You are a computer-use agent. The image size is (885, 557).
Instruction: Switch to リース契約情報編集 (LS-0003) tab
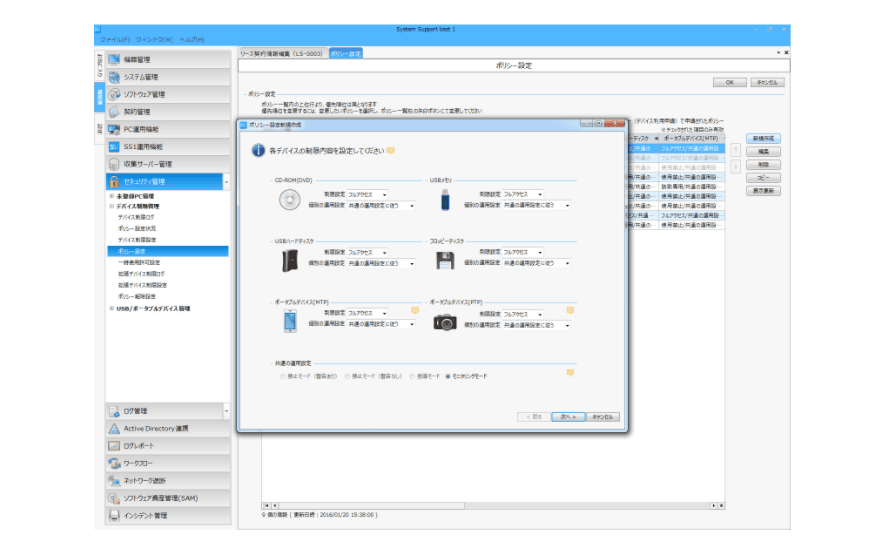pyautogui.click(x=282, y=54)
